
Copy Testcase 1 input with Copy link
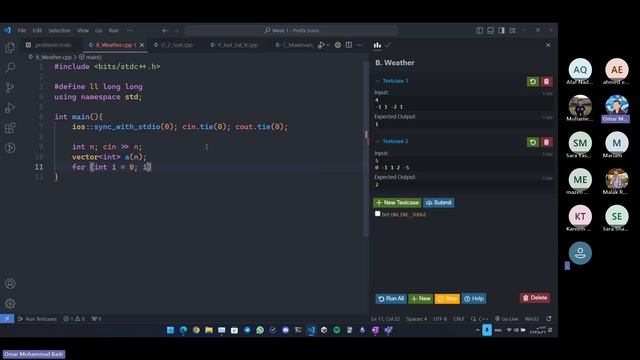click(547, 93)
